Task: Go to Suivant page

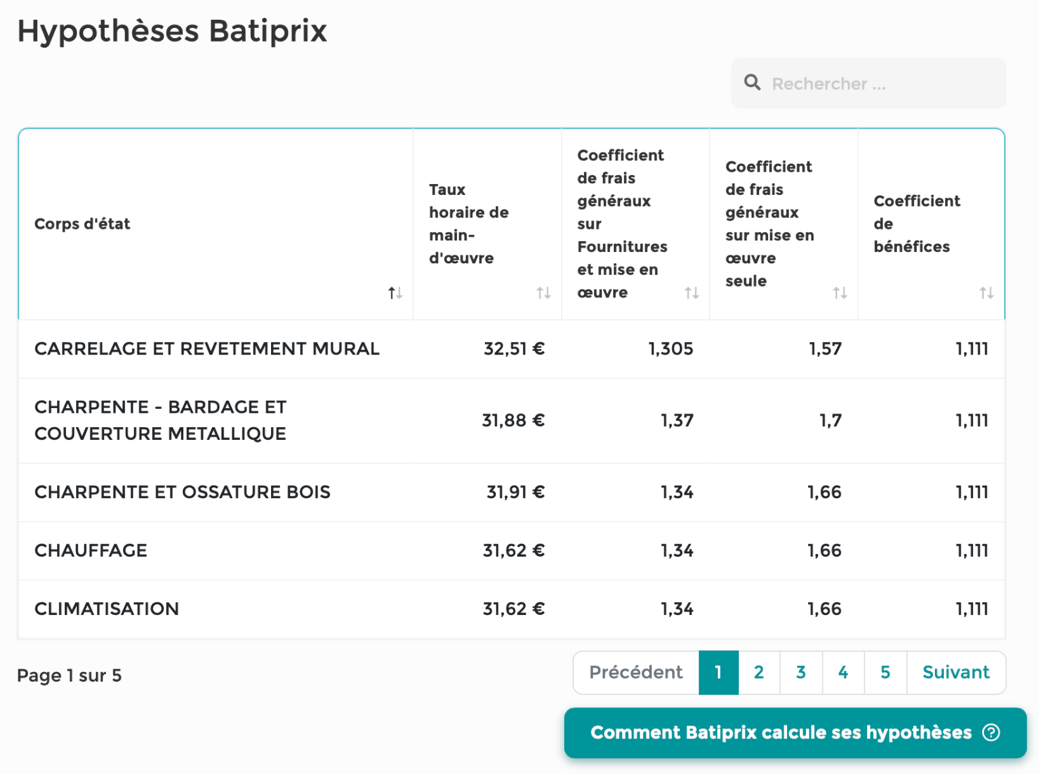Action: click(x=956, y=673)
